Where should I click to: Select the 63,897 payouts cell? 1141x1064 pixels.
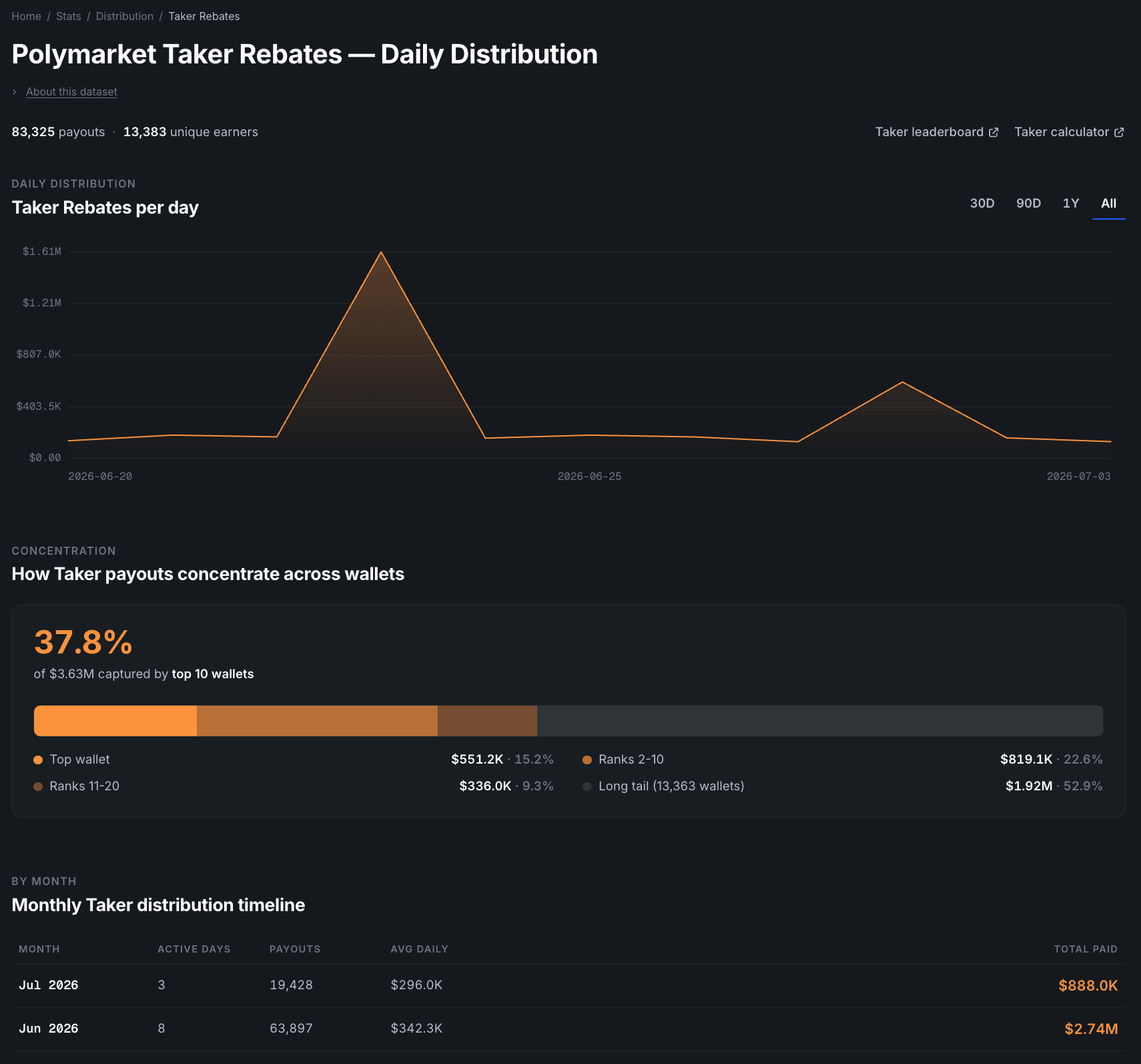click(x=291, y=1028)
